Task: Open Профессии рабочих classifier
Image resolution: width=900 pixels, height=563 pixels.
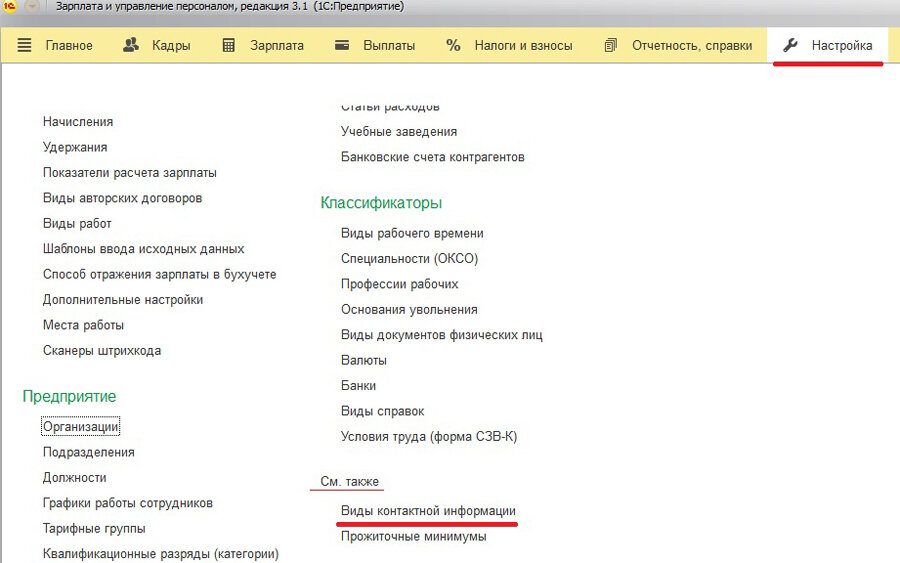Action: (x=399, y=284)
